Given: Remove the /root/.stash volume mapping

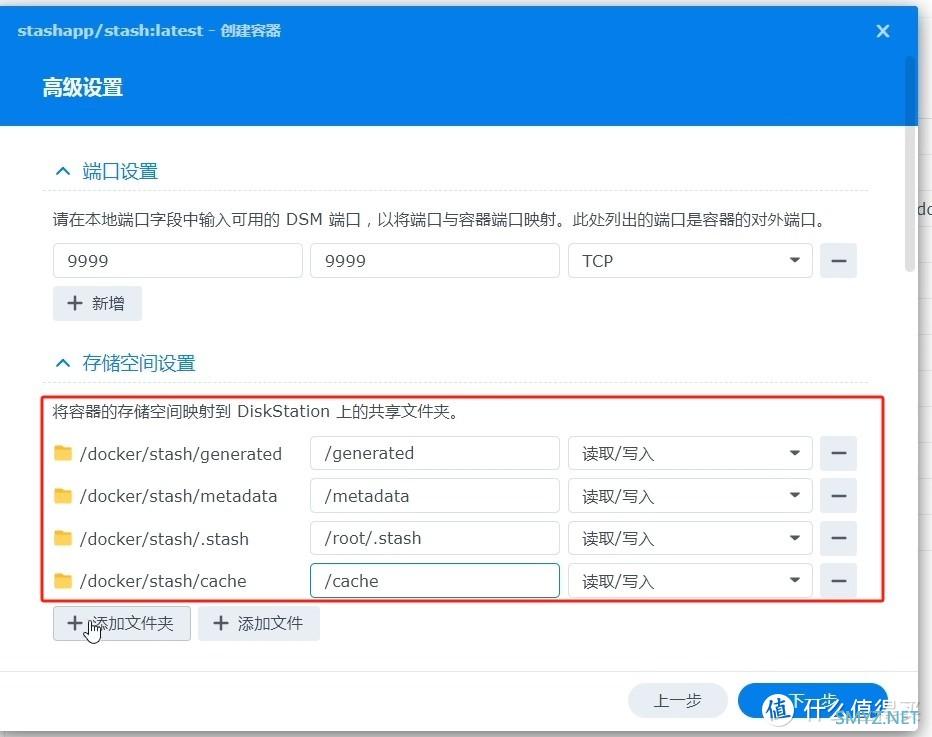Looking at the screenshot, I should pyautogui.click(x=838, y=538).
